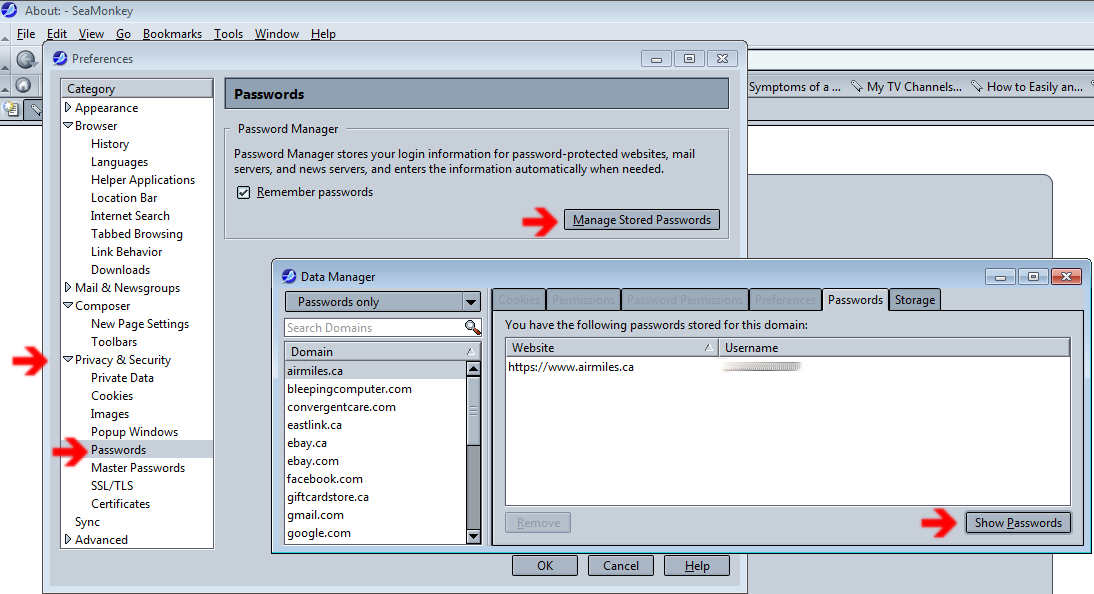Viewport: 1094px width, 594px height.
Task: Expand the Advanced category
Action: 68,539
